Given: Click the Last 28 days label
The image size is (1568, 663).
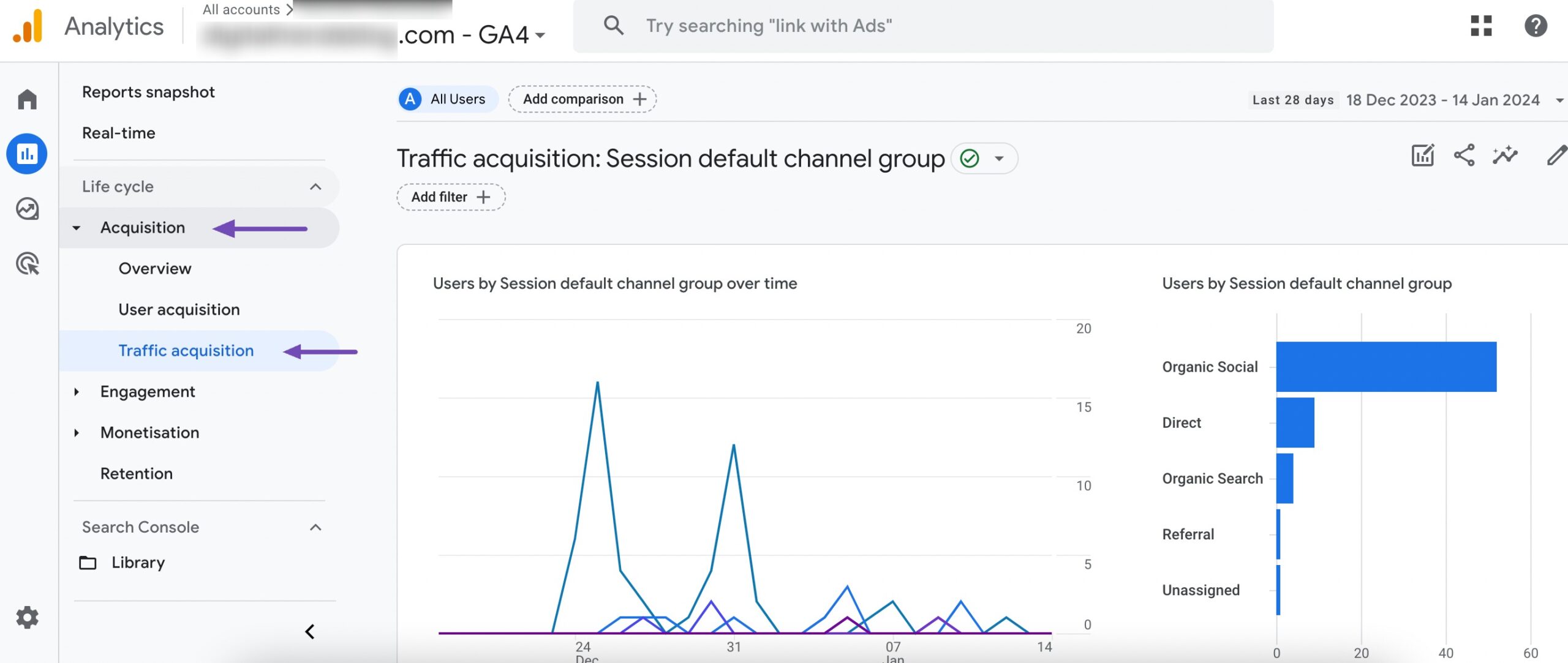Looking at the screenshot, I should pyautogui.click(x=1293, y=100).
